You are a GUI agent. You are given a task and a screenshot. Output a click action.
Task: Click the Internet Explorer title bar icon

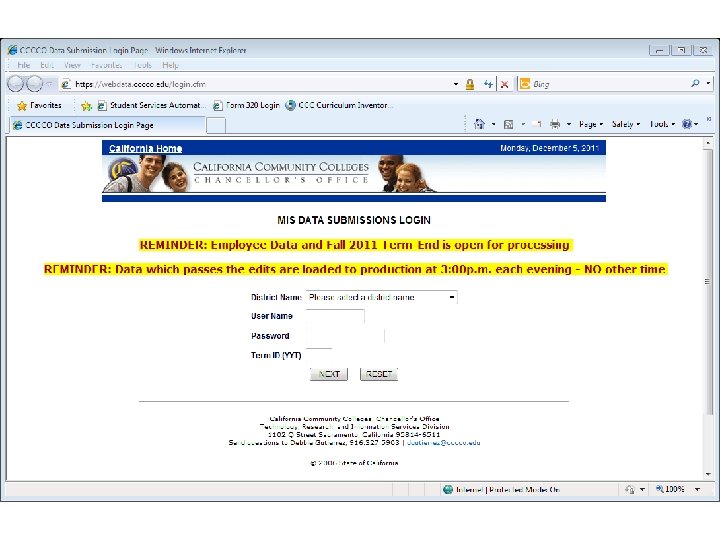point(12,50)
